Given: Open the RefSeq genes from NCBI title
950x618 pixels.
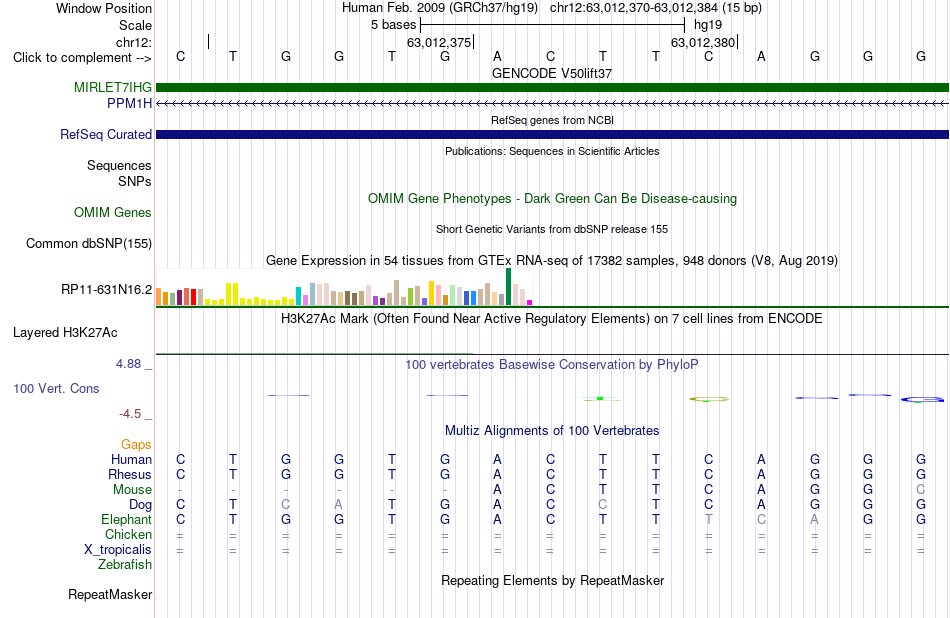Looking at the screenshot, I should click(x=552, y=120).
